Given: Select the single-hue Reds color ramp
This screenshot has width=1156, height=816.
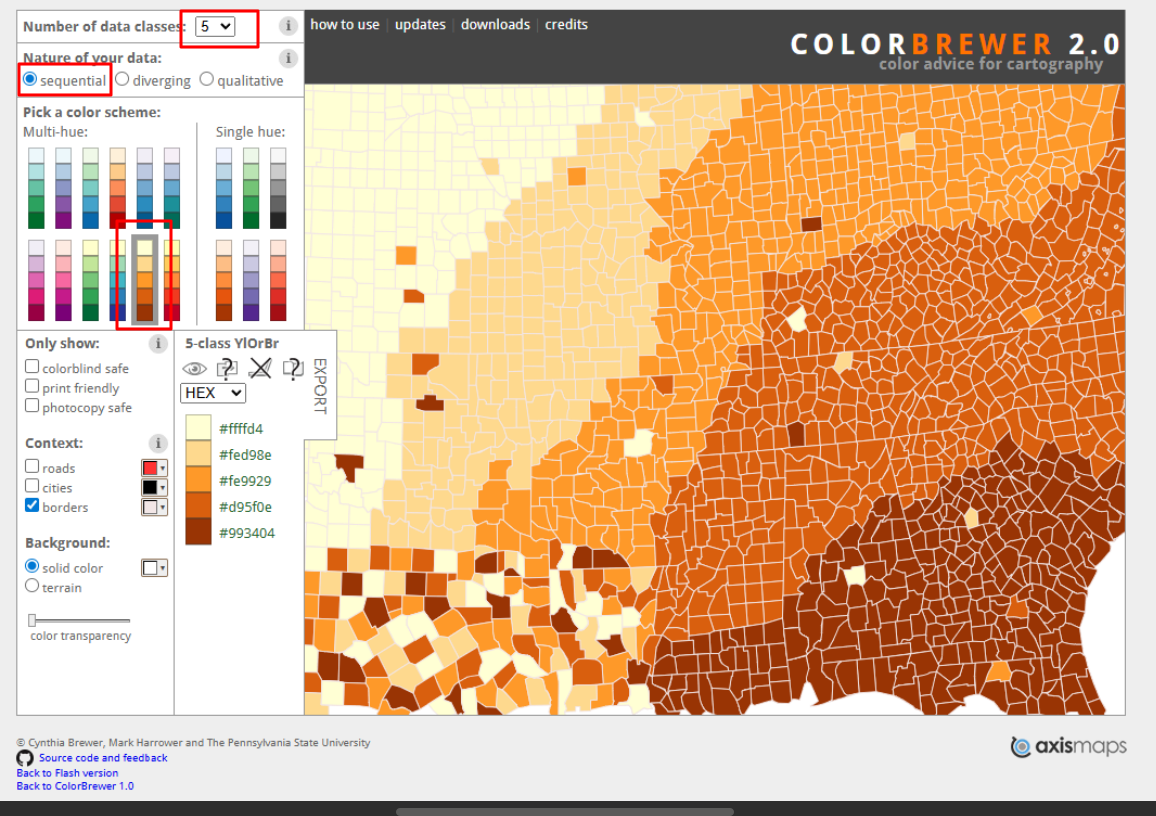Looking at the screenshot, I should pyautogui.click(x=278, y=280).
